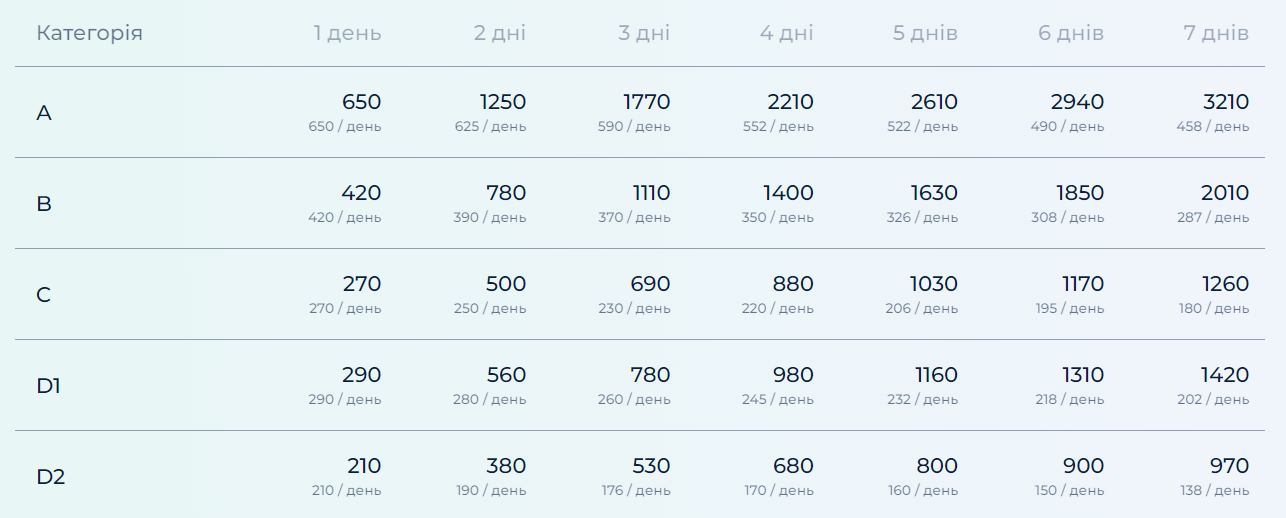Select the 1 день column header
This screenshot has width=1286, height=518.
tap(347, 33)
